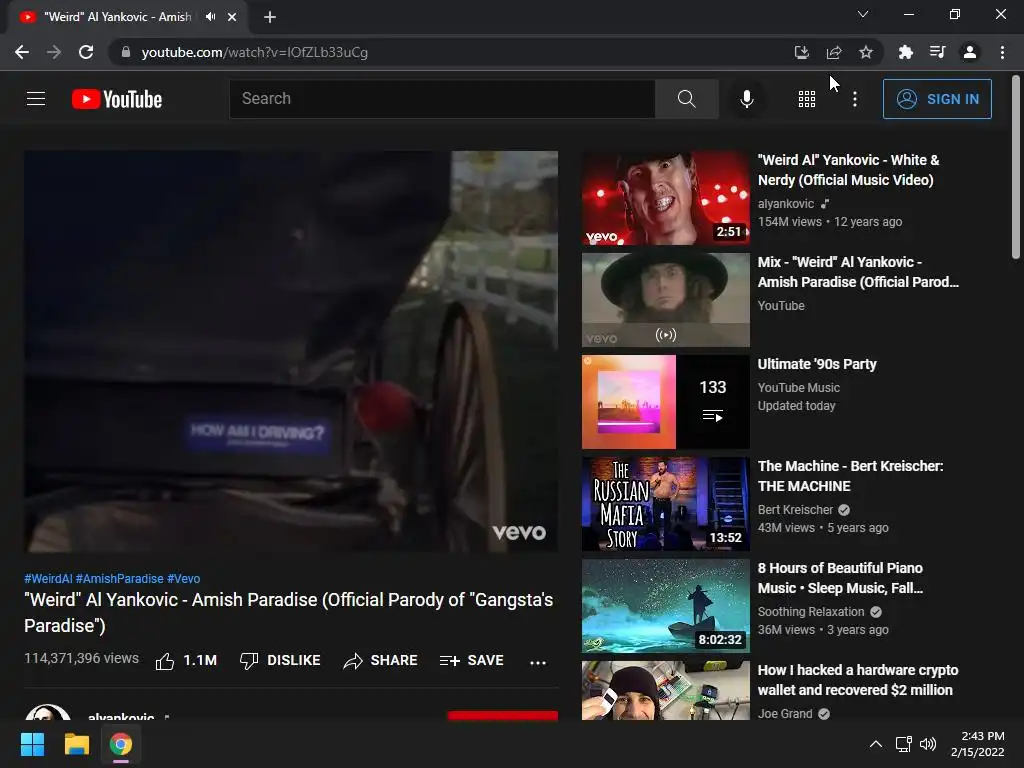Open The Russian Mafia Story thumbnail

665,504
